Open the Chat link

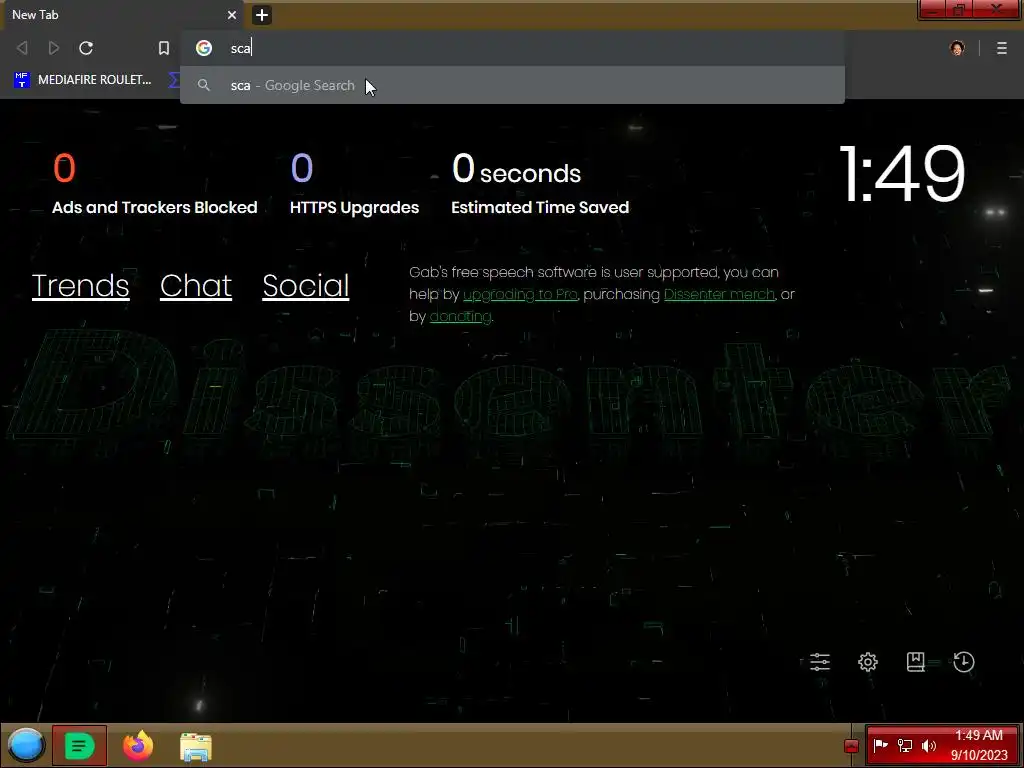coord(195,285)
